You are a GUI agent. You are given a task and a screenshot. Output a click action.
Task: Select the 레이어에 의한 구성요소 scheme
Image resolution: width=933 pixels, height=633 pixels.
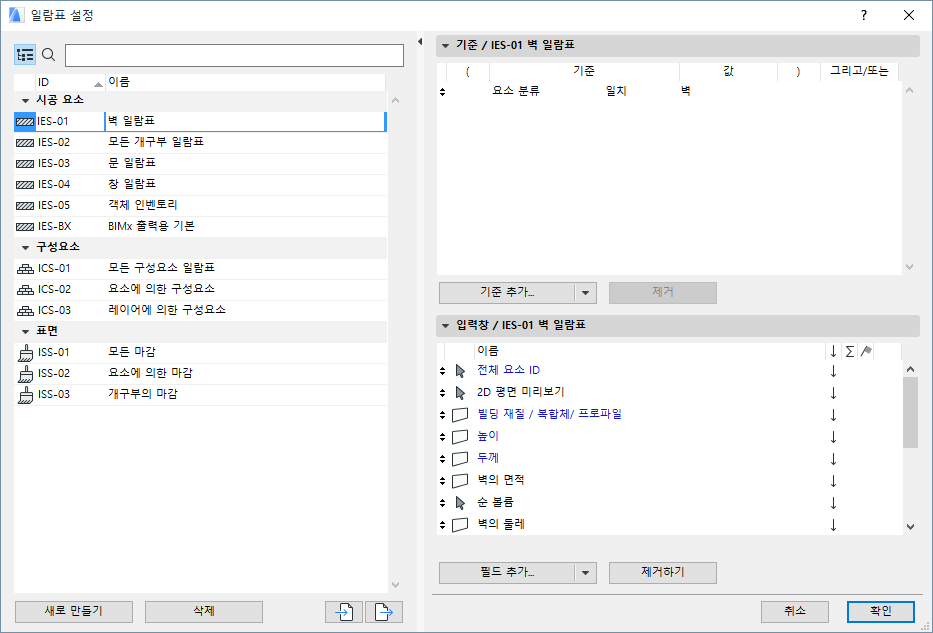coord(201,311)
